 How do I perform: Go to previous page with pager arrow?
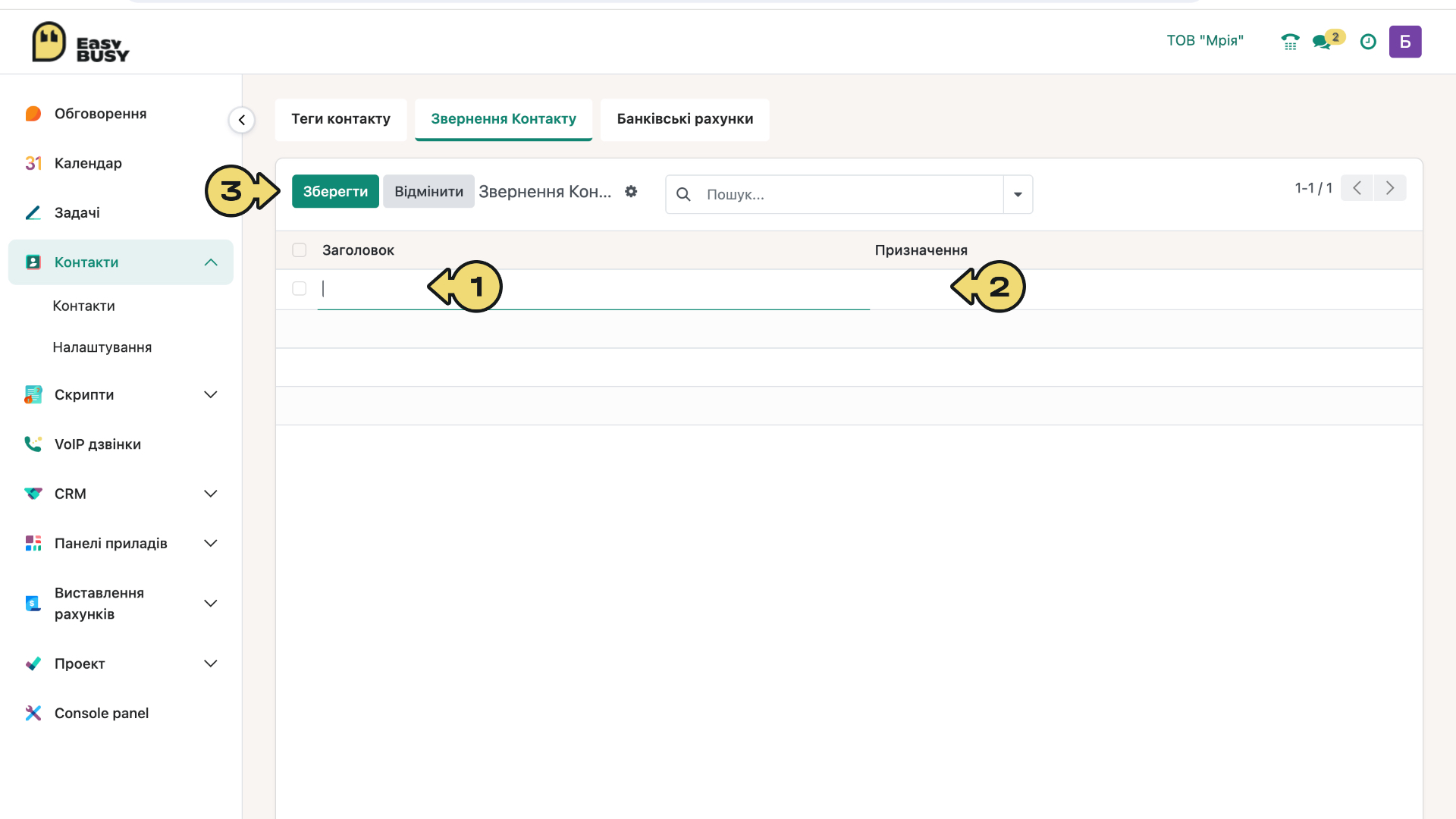[x=1357, y=188]
